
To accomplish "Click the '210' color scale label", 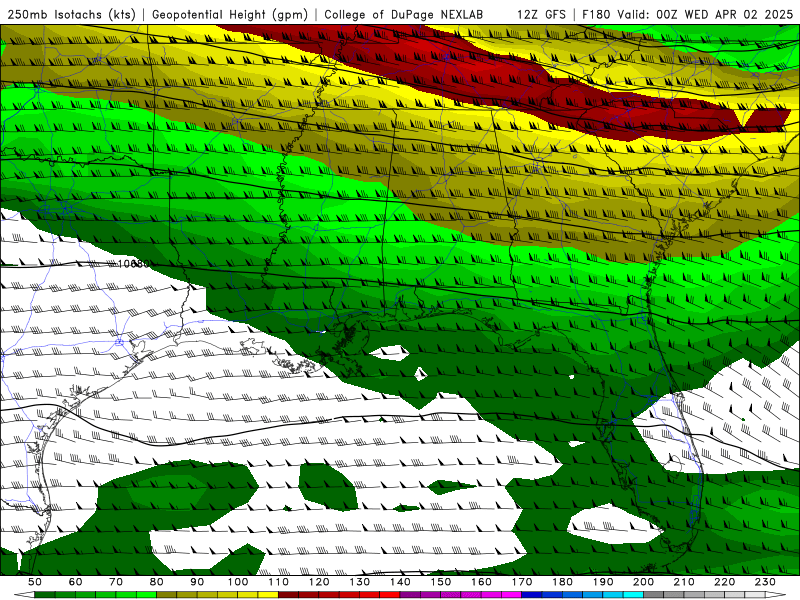I will [684, 582].
